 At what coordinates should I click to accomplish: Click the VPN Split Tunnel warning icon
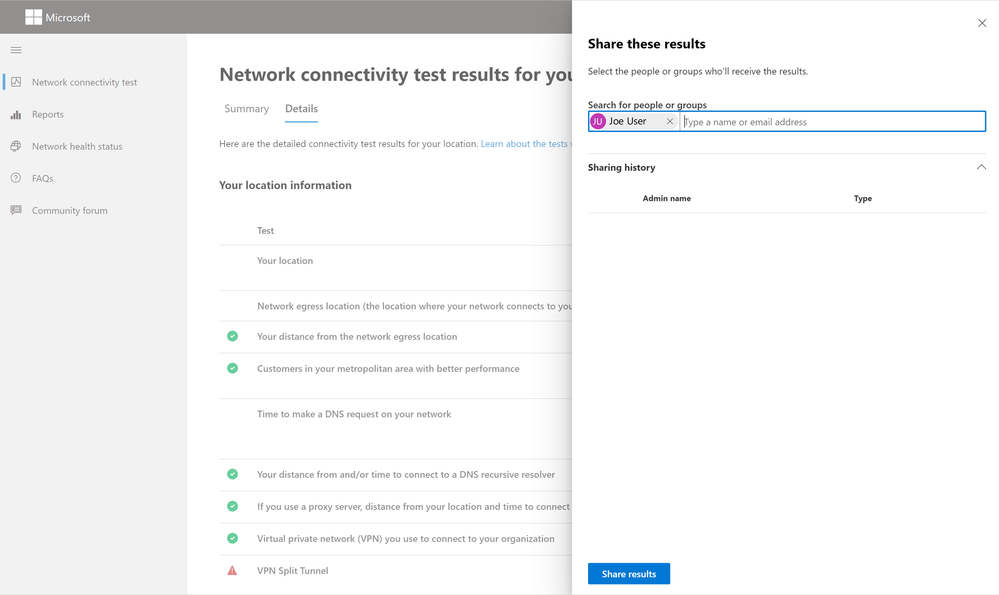(233, 571)
